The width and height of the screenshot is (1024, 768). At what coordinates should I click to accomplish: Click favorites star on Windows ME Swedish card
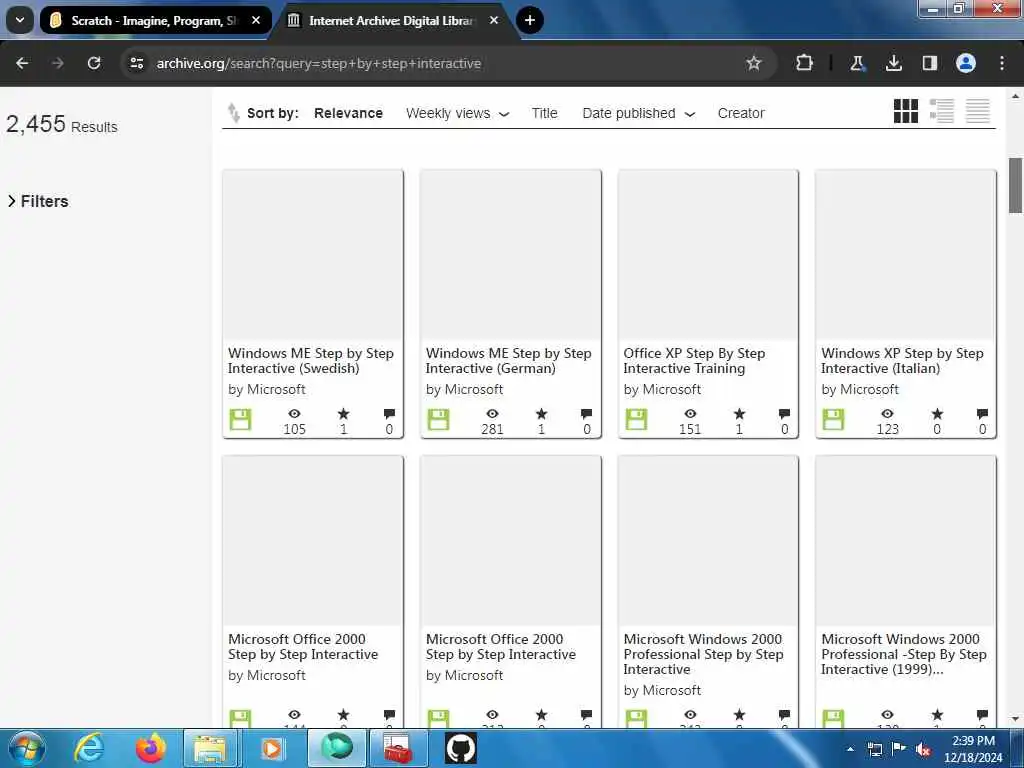pyautogui.click(x=344, y=413)
